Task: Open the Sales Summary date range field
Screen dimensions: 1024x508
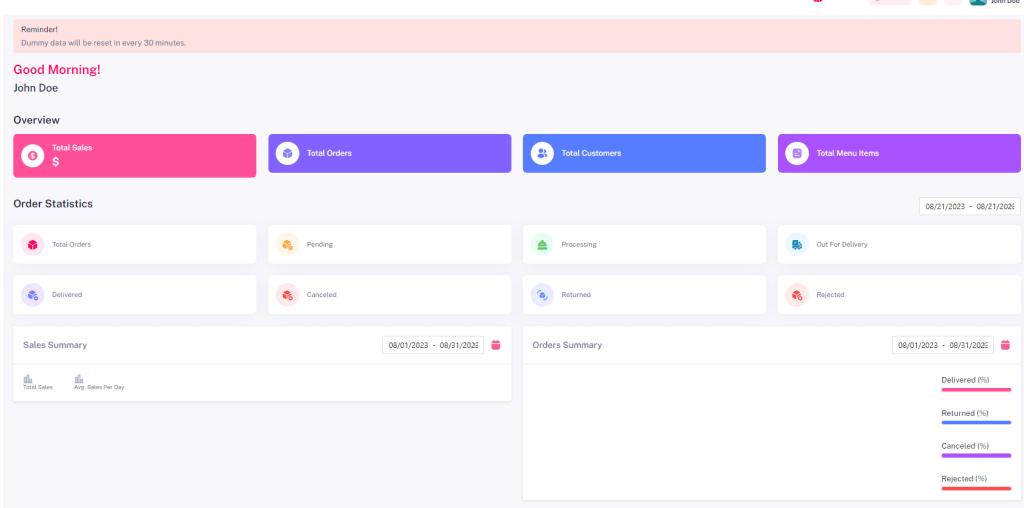Action: [x=433, y=345]
